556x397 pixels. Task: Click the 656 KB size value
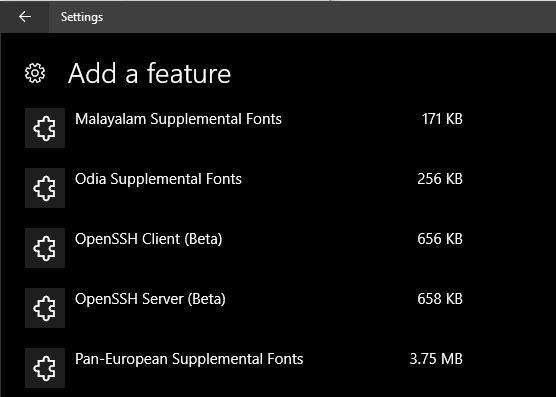(440, 239)
